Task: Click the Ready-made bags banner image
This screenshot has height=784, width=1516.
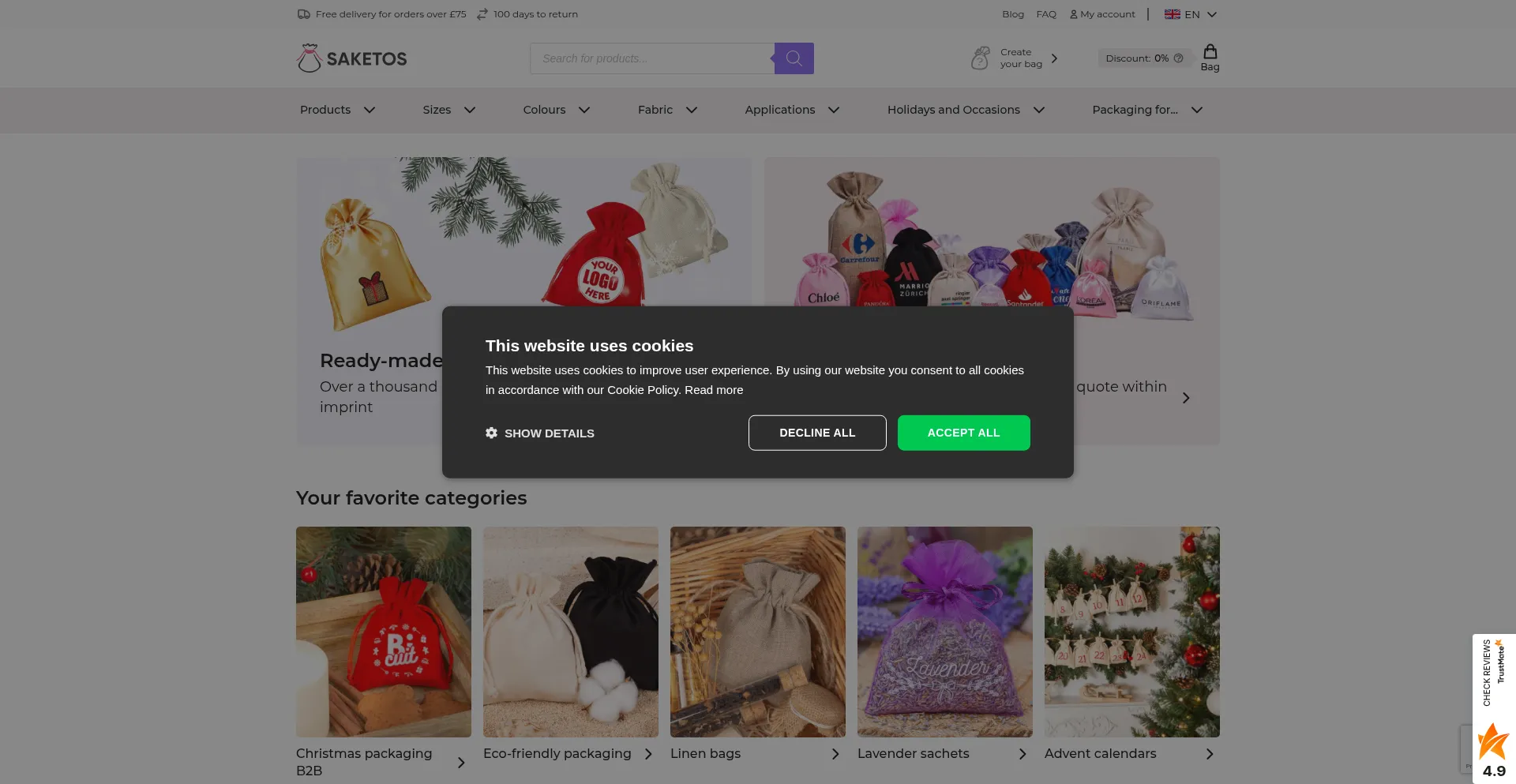Action: coord(524,233)
